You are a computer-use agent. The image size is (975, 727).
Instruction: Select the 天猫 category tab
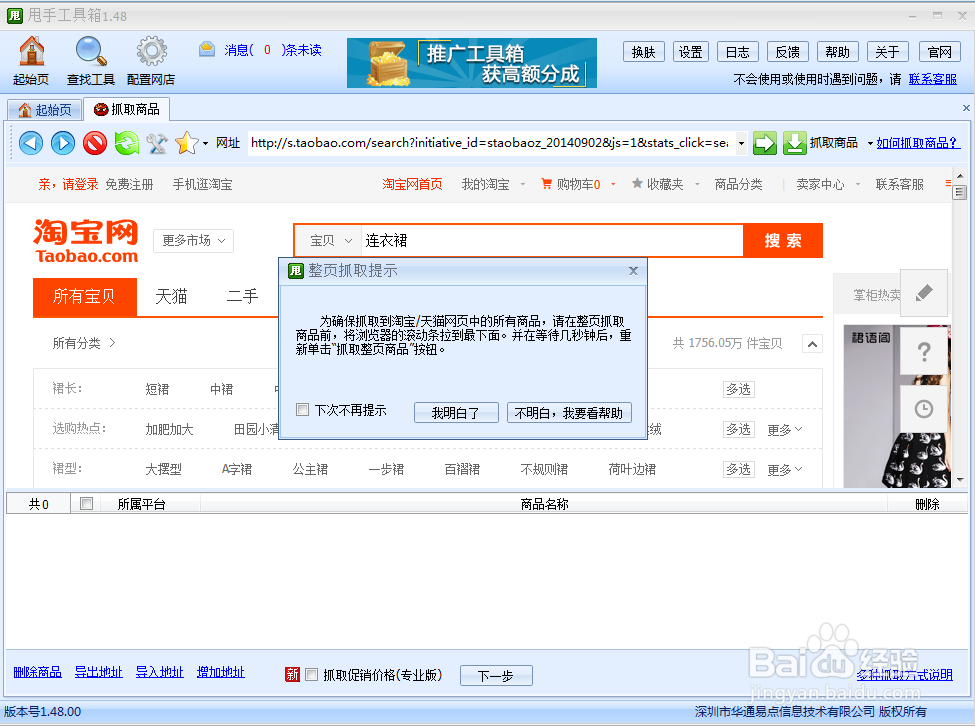(x=170, y=297)
